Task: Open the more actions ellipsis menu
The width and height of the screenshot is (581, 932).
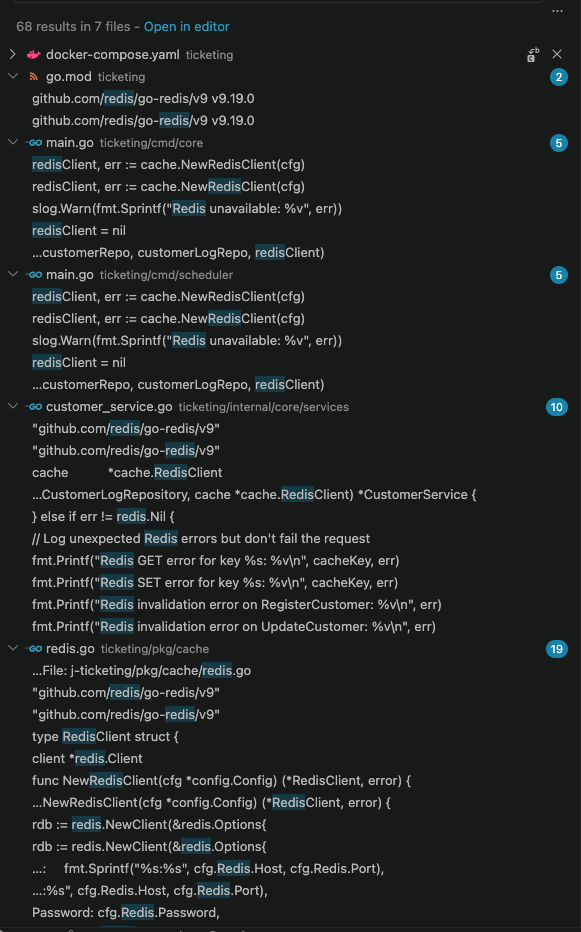Action: coord(557,11)
